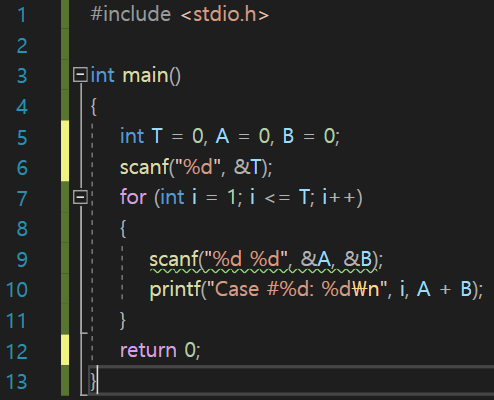Viewport: 494px width, 400px height.
Task: Click variable A in the declaration line
Action: (x=222, y=136)
